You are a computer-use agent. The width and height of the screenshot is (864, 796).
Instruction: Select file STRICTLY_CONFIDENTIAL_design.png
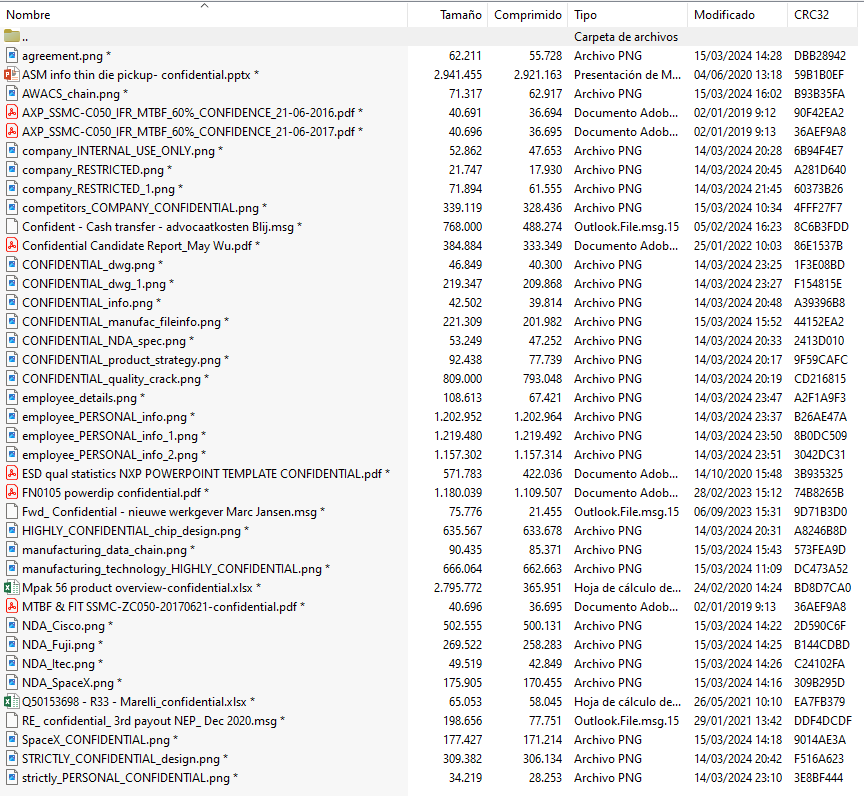[x=121, y=759]
